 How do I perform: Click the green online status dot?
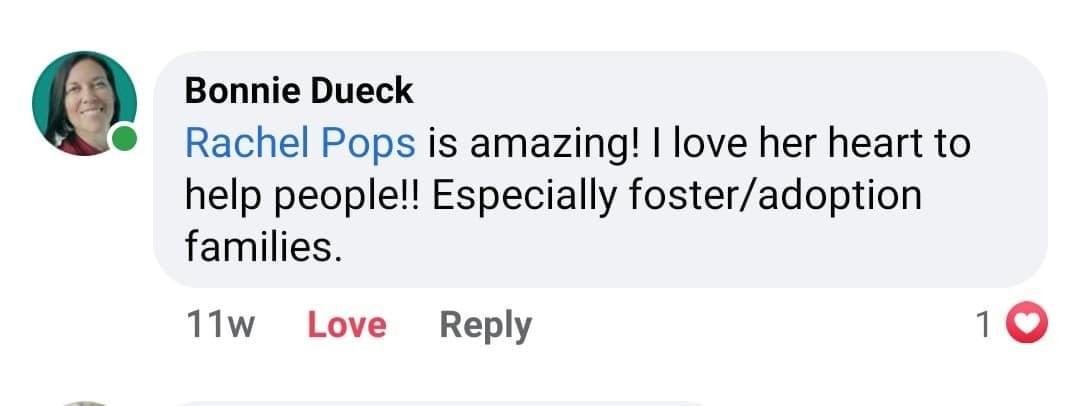point(124,142)
